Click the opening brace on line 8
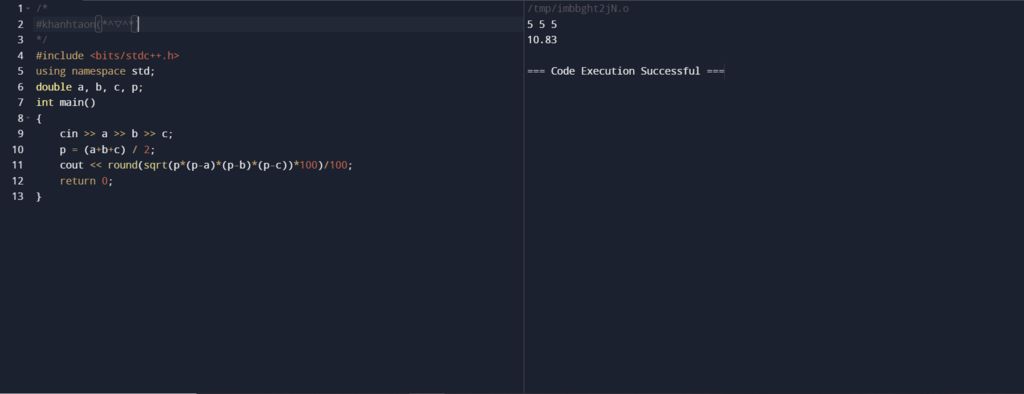 click(x=39, y=118)
